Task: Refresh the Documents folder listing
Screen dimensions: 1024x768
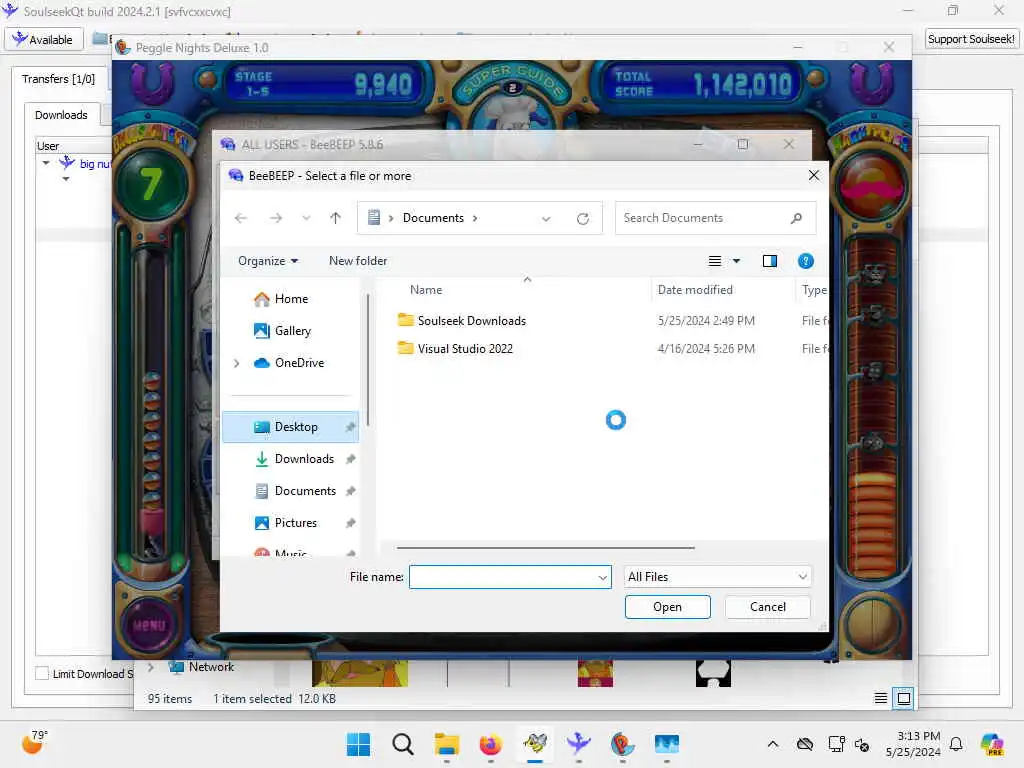Action: pyautogui.click(x=583, y=219)
